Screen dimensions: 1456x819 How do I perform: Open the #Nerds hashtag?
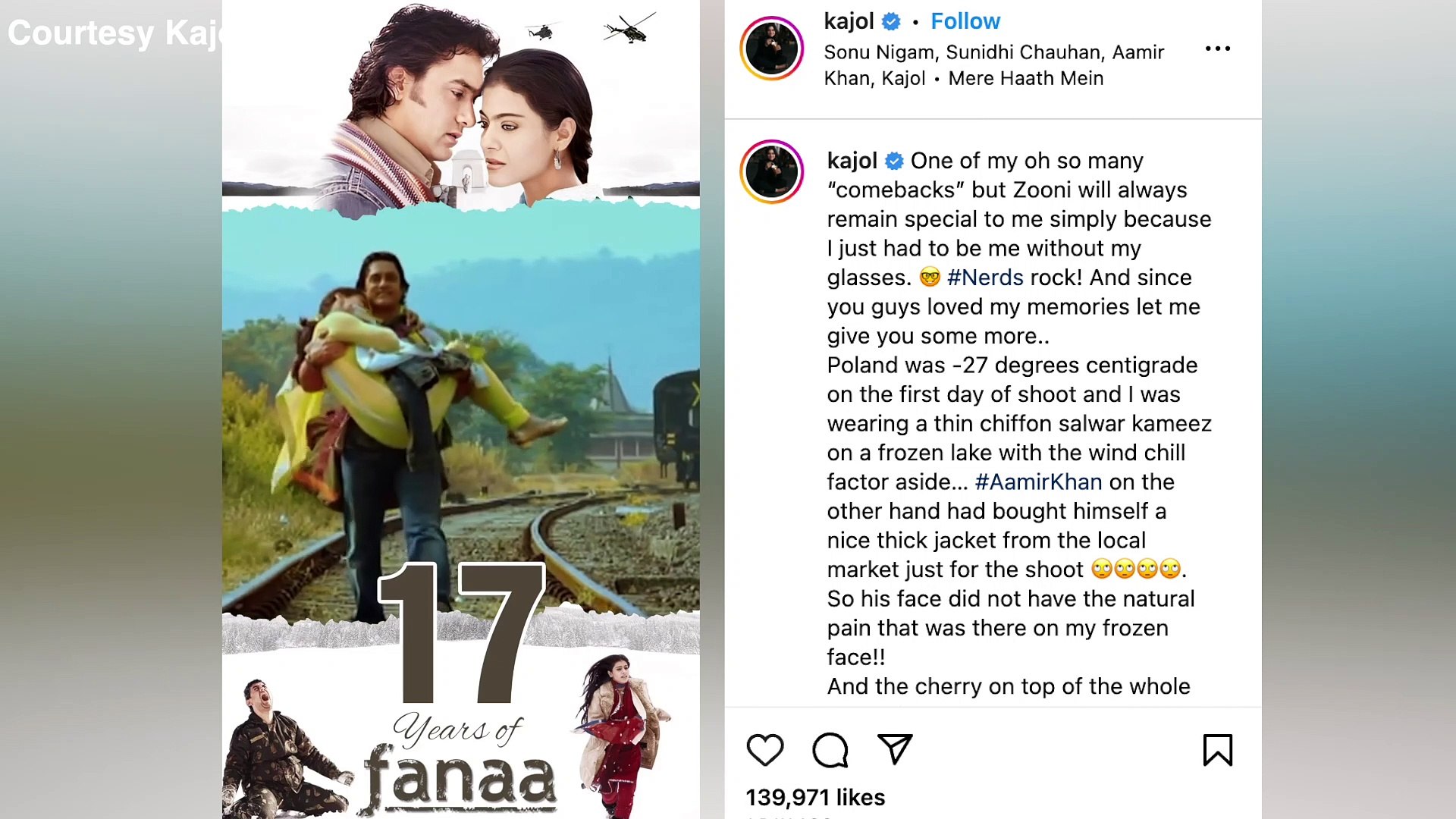[x=985, y=278]
